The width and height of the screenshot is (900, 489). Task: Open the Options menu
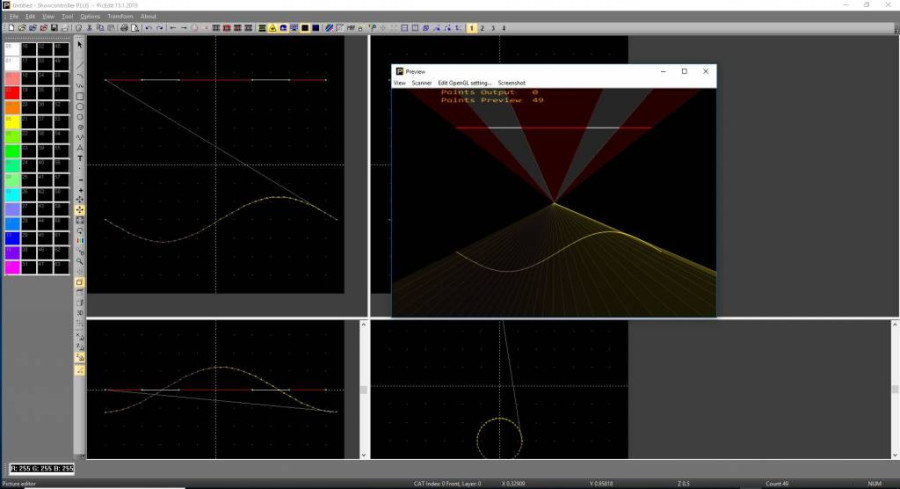click(x=90, y=17)
